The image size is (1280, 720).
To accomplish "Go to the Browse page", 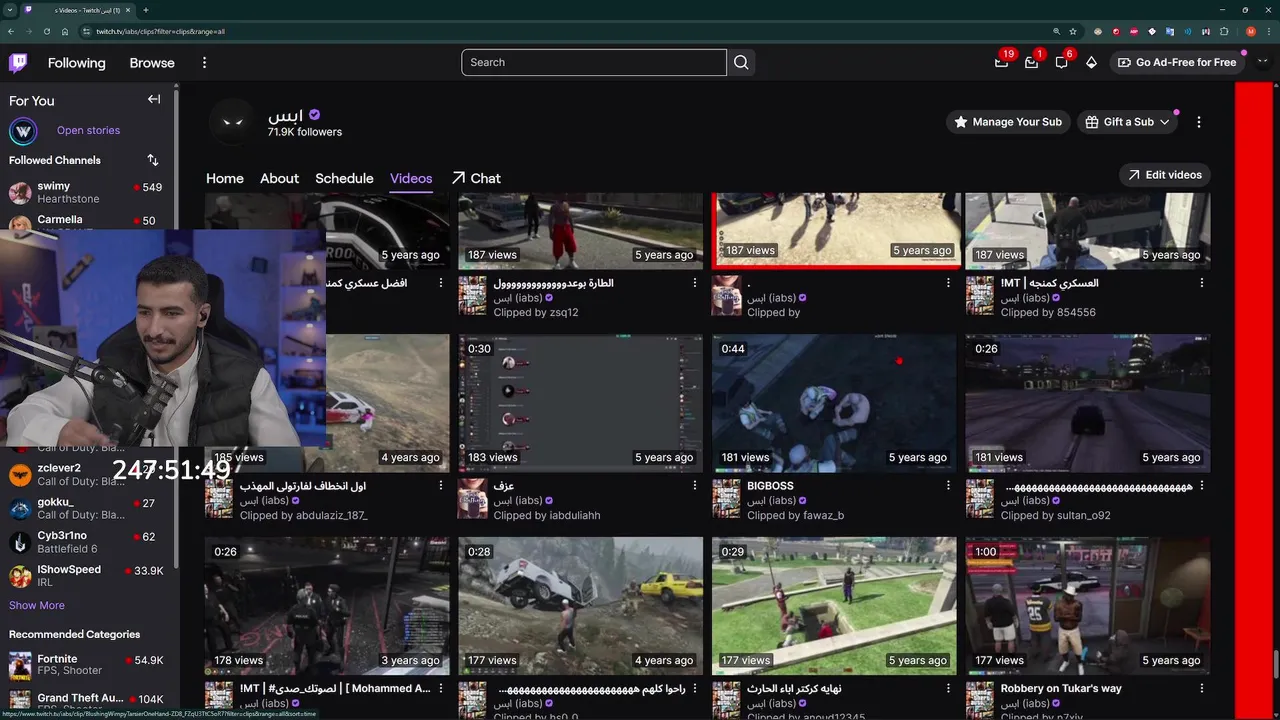I will pyautogui.click(x=152, y=62).
